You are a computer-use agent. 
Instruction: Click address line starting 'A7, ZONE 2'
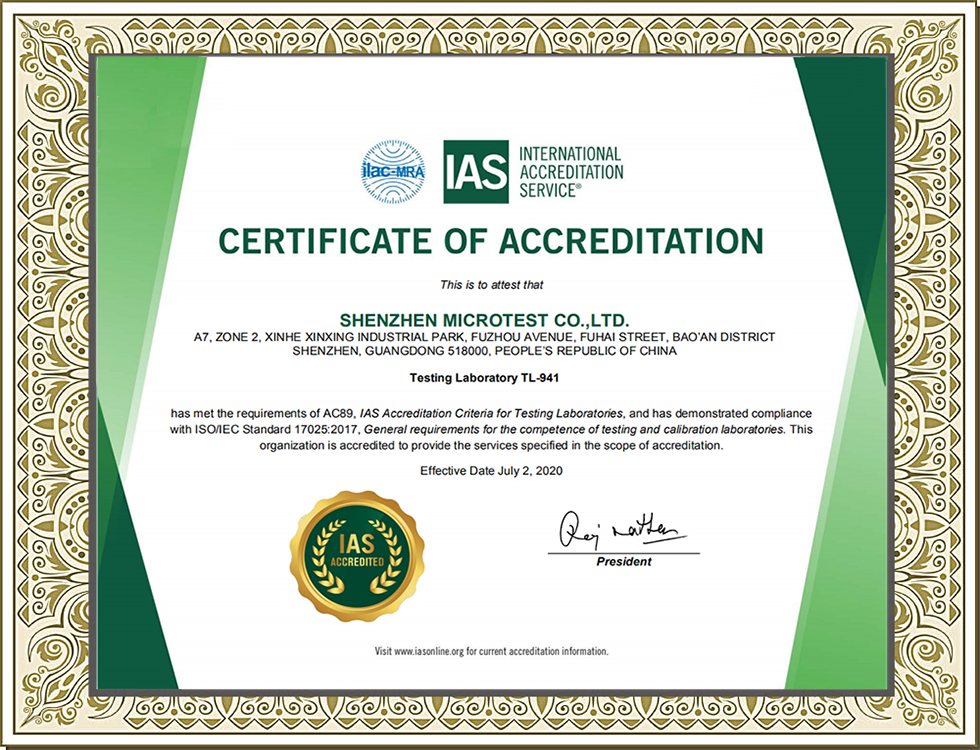click(x=484, y=337)
